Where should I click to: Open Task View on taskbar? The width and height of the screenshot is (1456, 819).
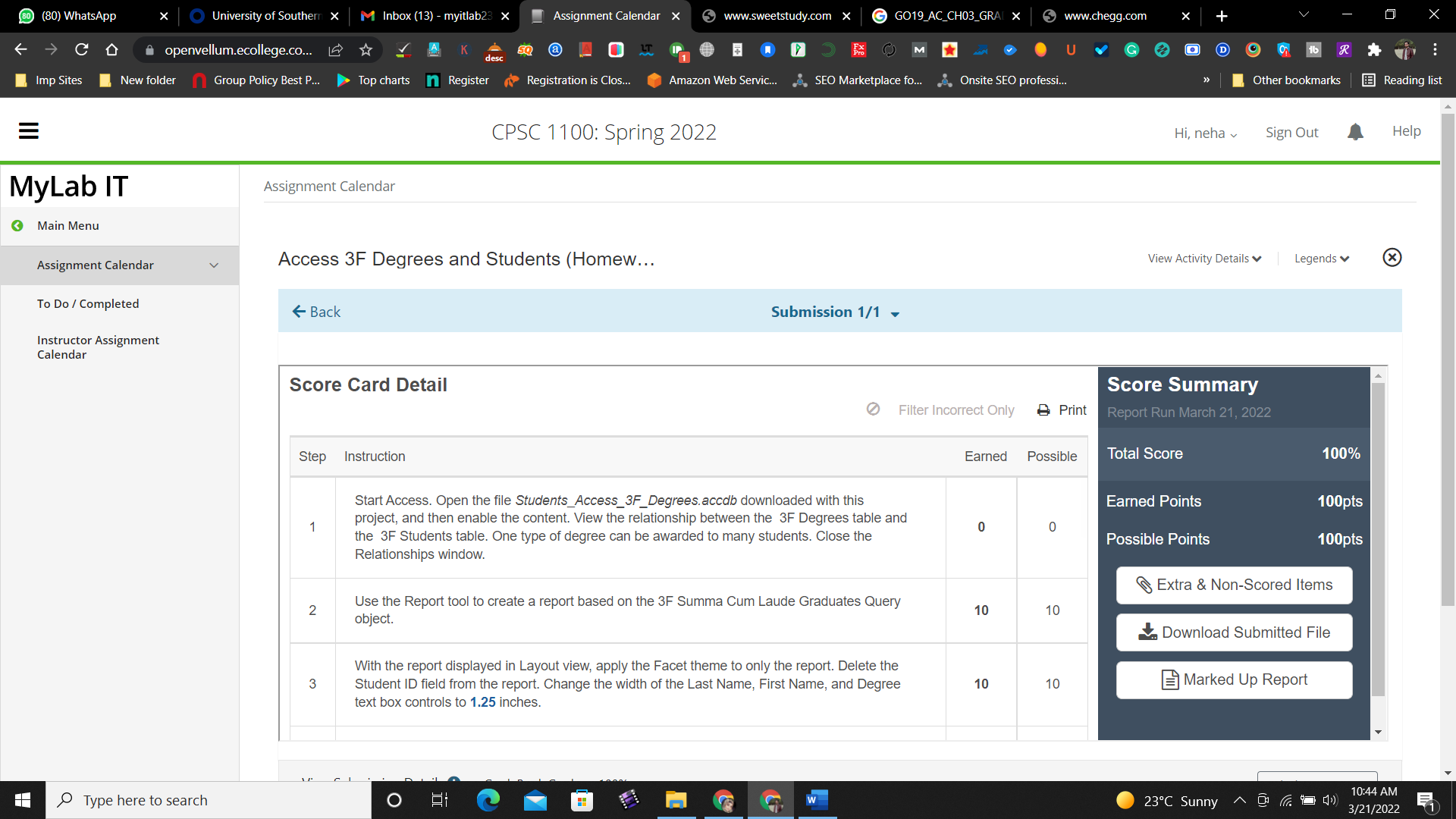click(440, 800)
